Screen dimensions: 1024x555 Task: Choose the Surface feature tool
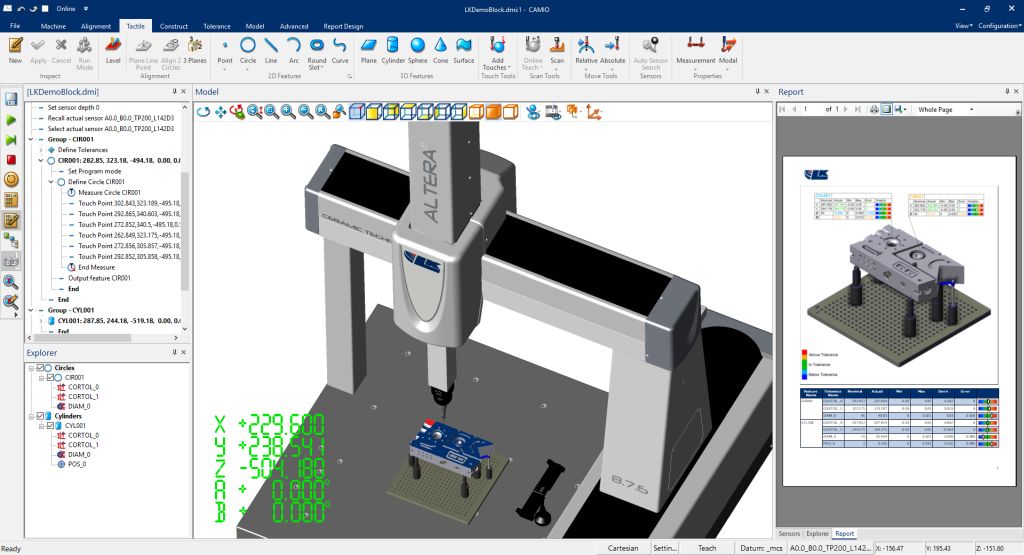tap(464, 51)
